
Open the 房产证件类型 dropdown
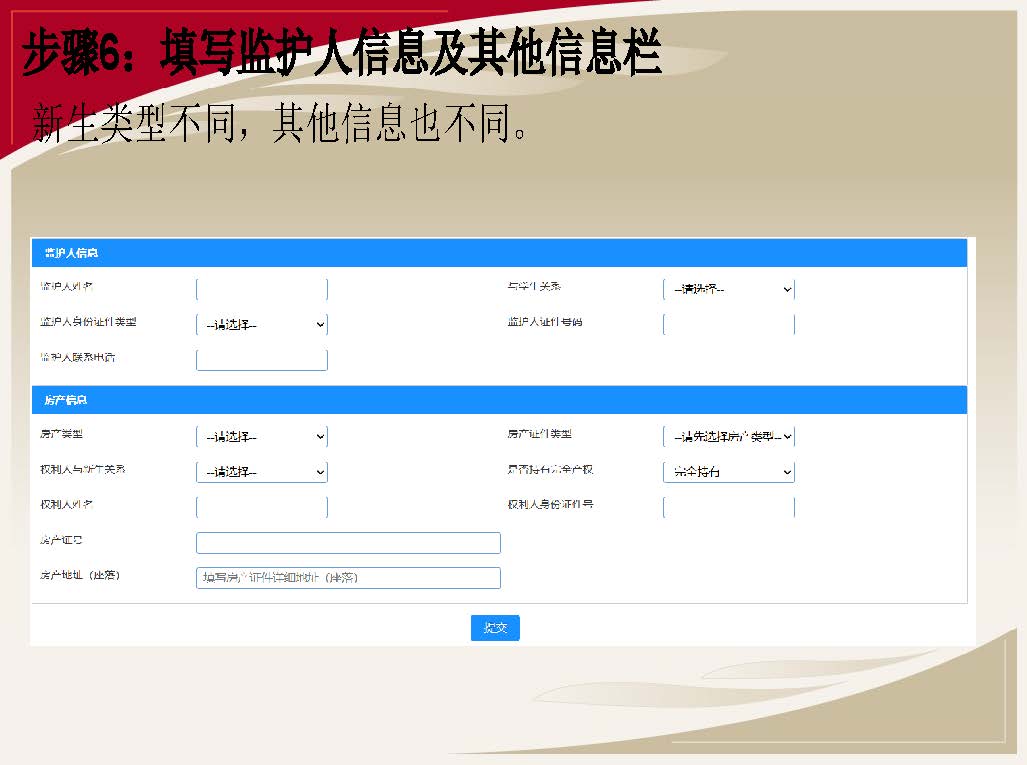coord(728,436)
